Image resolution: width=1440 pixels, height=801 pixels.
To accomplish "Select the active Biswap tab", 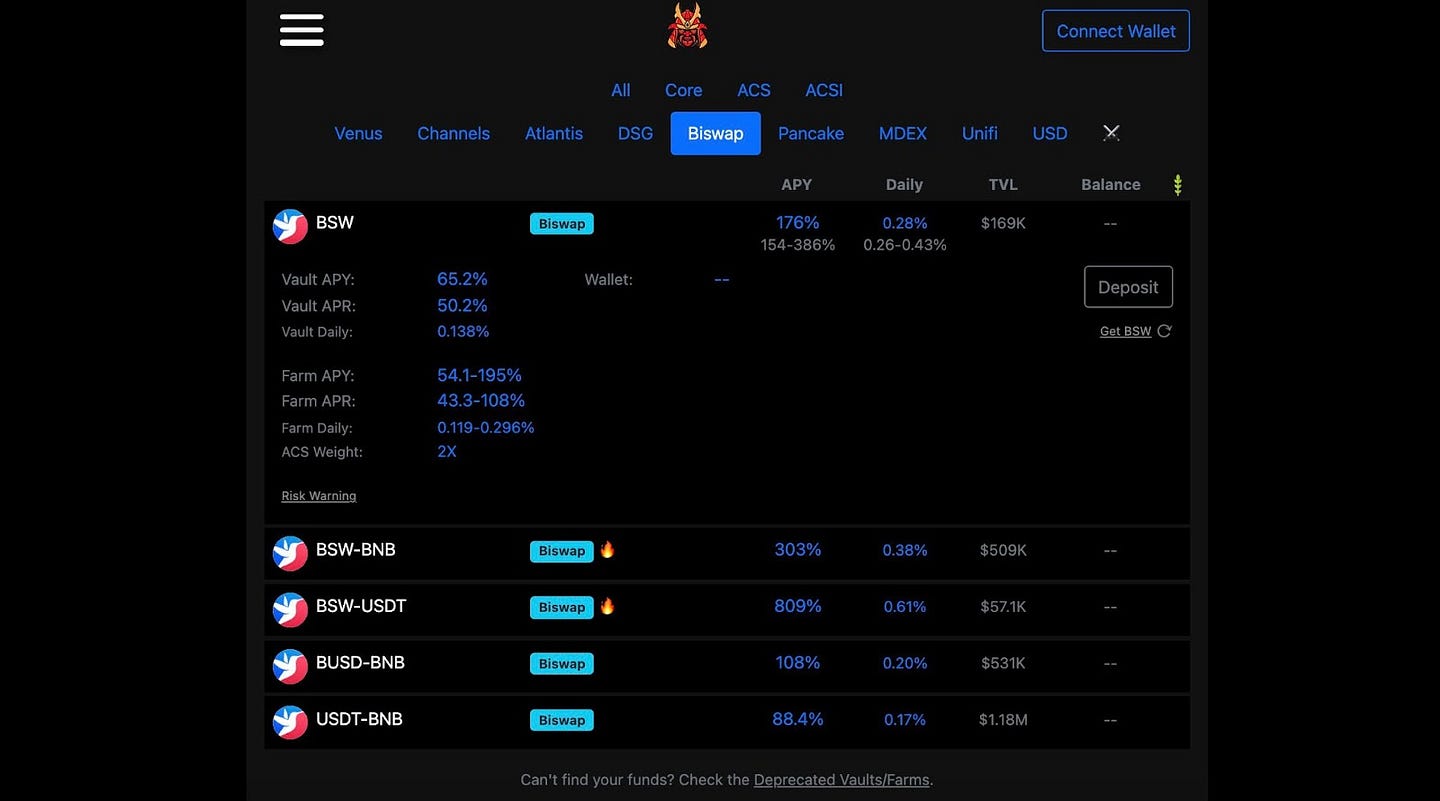I will [x=715, y=133].
